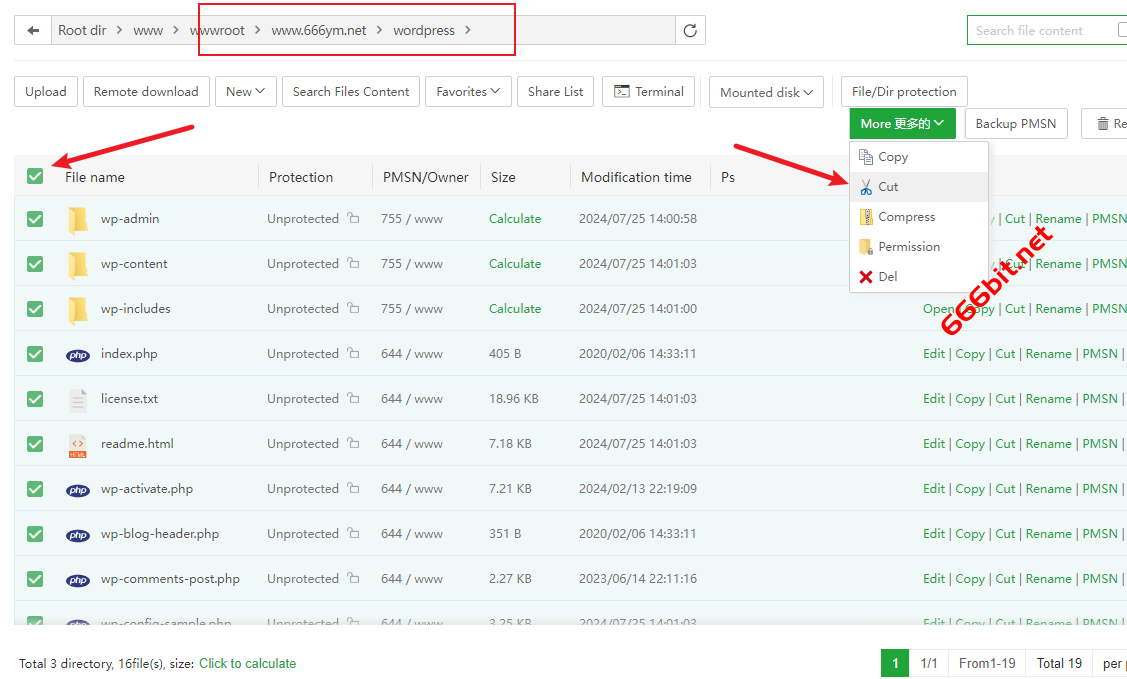Uncheck the wp-activate.php checkbox
This screenshot has height=679, width=1127.
point(35,489)
